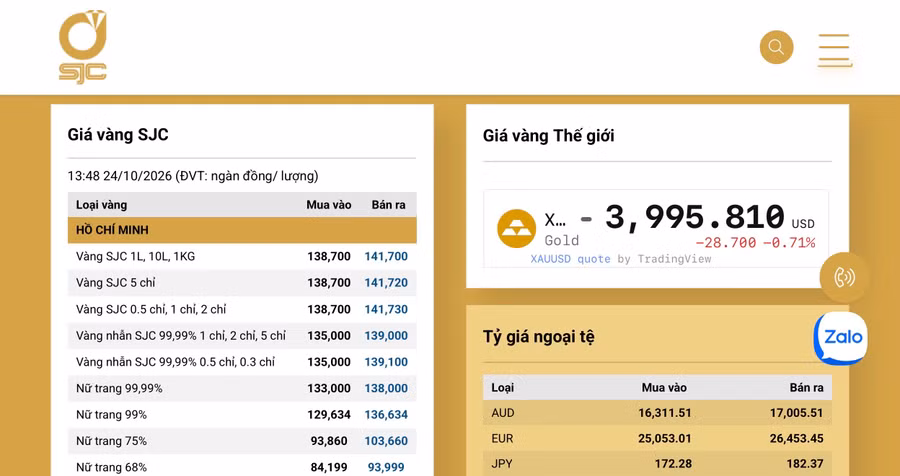Open the Zalo chat icon
This screenshot has height=476, width=900.
[x=841, y=338]
